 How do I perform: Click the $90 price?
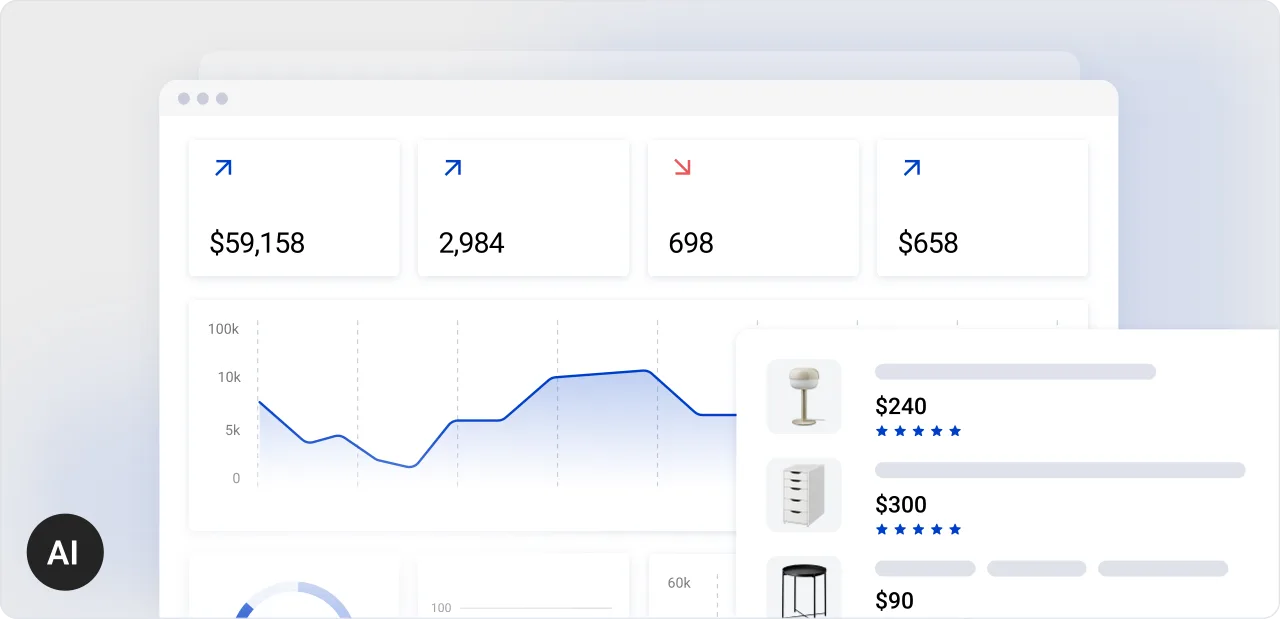coord(894,601)
